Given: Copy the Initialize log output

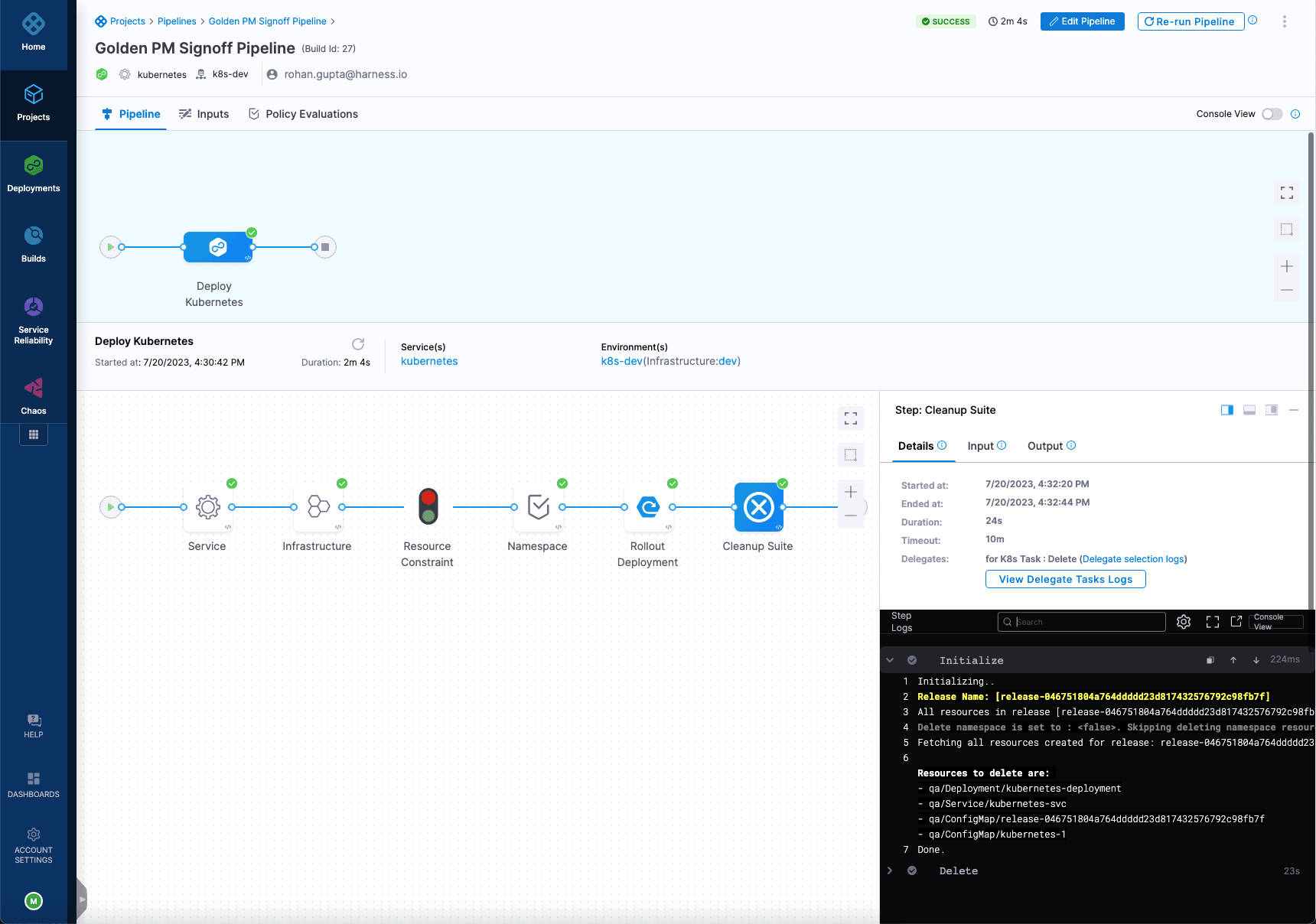Looking at the screenshot, I should pyautogui.click(x=1210, y=659).
